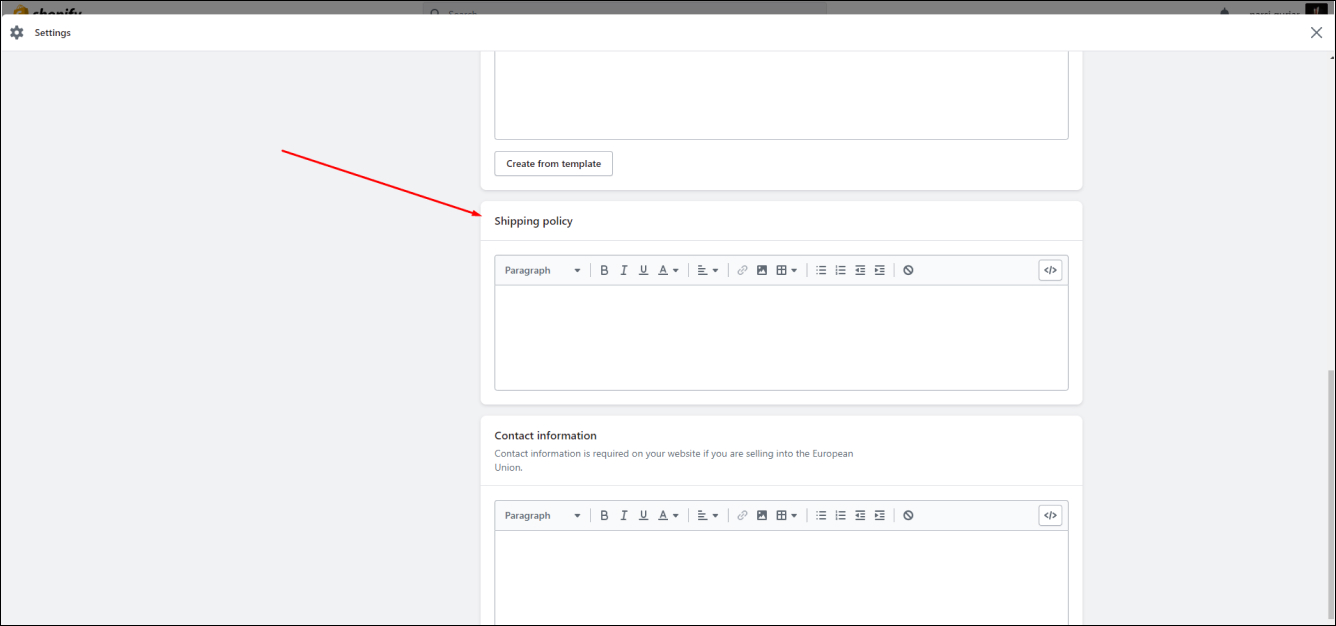Outdent text in Shipping policy editor
Image resolution: width=1336 pixels, height=626 pixels.
click(860, 270)
